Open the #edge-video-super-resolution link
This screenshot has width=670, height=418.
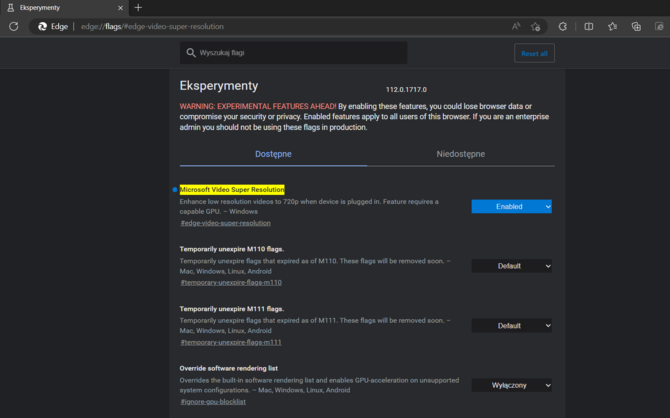(226, 223)
